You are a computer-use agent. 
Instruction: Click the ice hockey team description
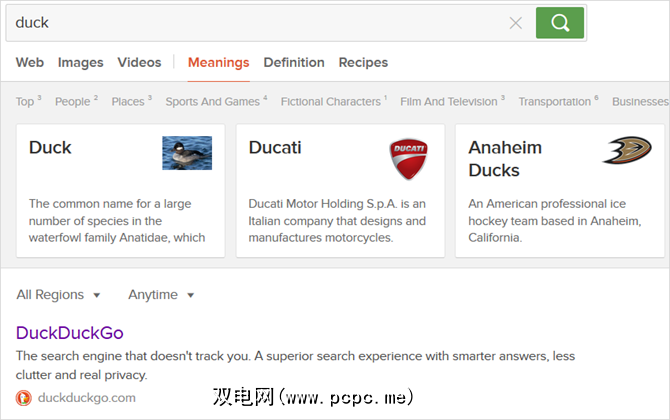click(x=555, y=220)
